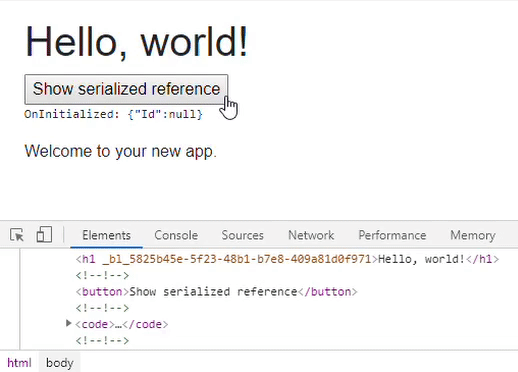The image size is (518, 372).
Task: Expand the code element node
Action: click(x=69, y=323)
